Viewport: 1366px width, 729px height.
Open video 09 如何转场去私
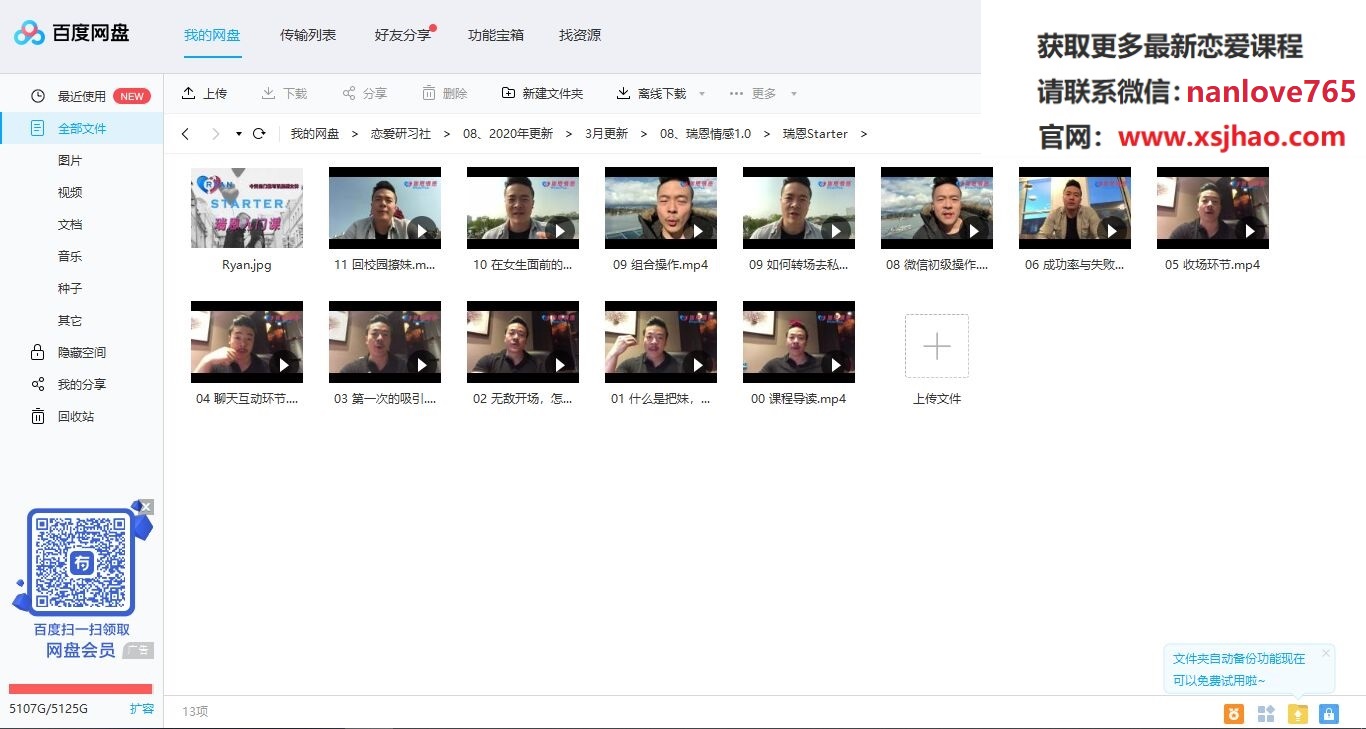[799, 208]
